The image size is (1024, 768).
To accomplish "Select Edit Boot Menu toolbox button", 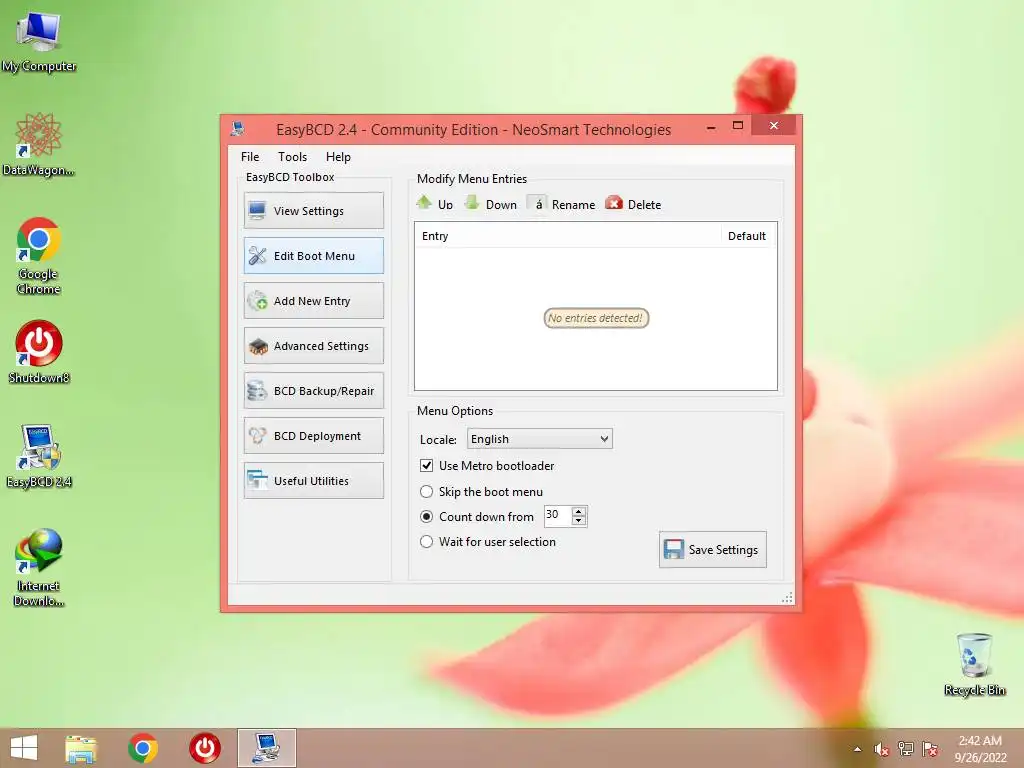I will pyautogui.click(x=313, y=255).
